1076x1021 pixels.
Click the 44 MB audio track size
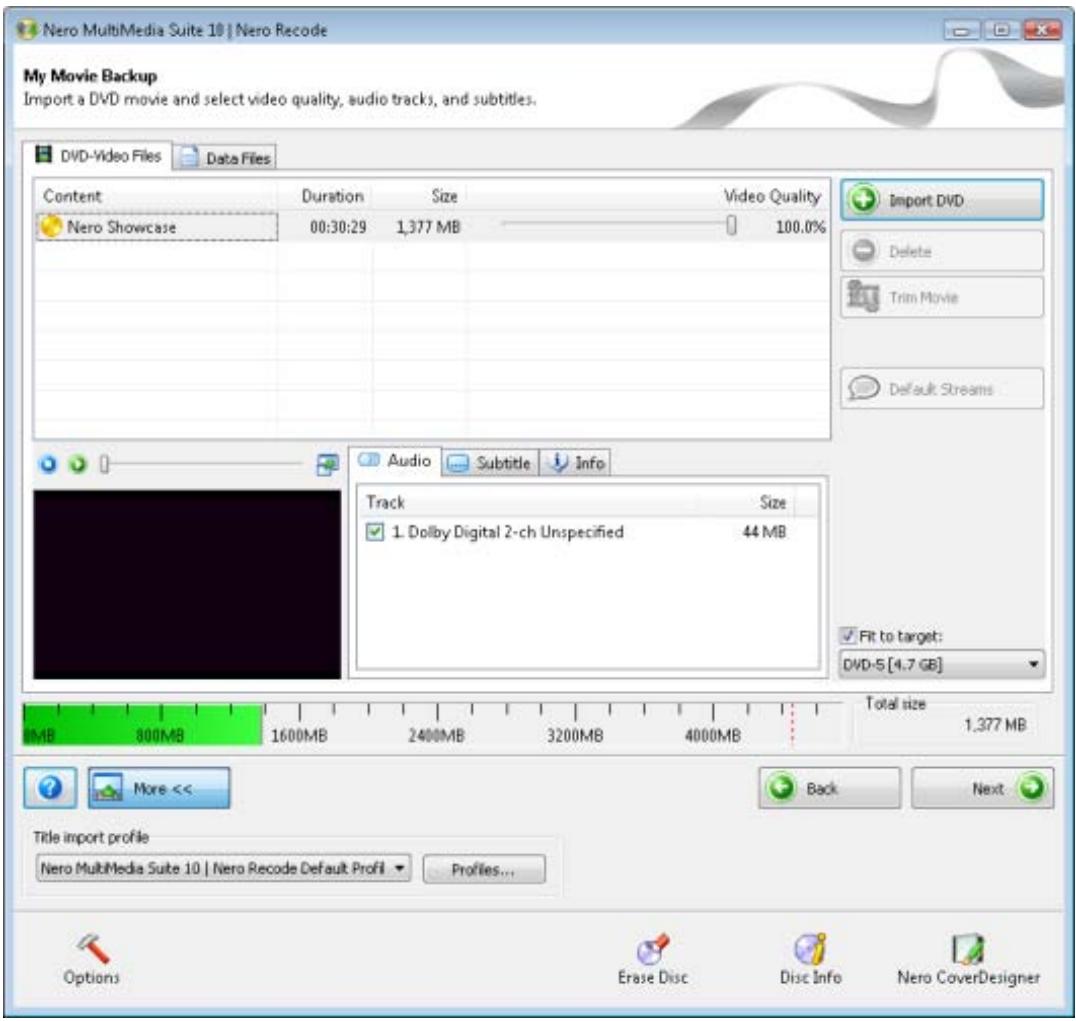coord(764,532)
